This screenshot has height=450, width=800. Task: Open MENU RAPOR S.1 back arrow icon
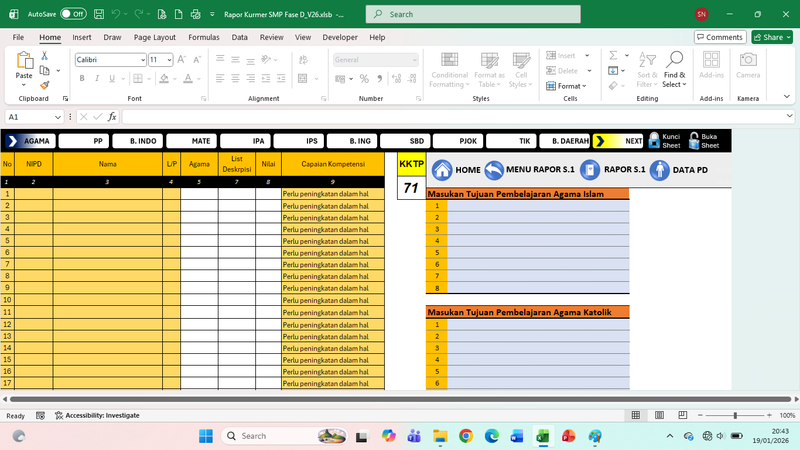(x=494, y=170)
